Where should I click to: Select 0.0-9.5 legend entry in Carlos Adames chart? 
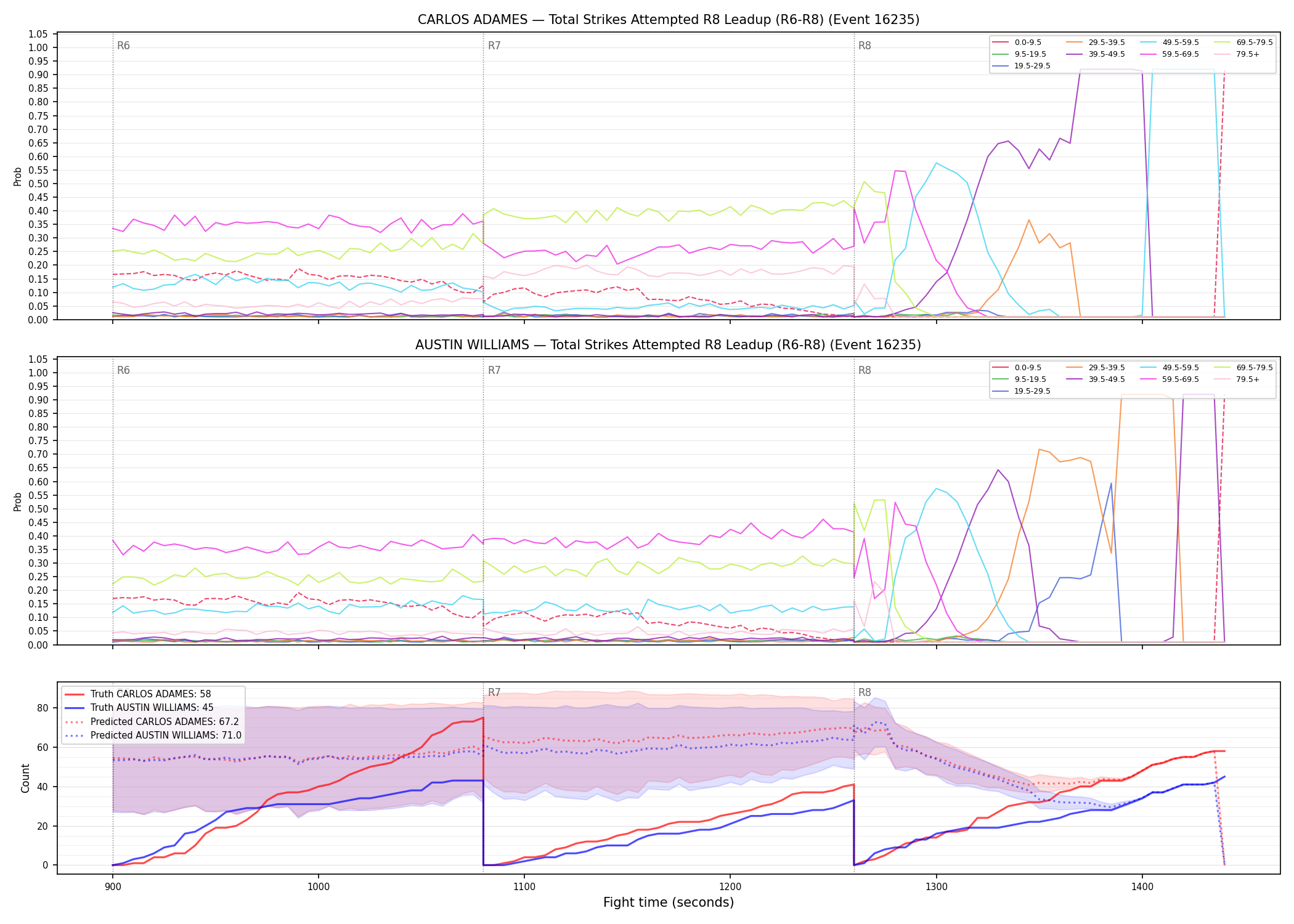(1017, 43)
